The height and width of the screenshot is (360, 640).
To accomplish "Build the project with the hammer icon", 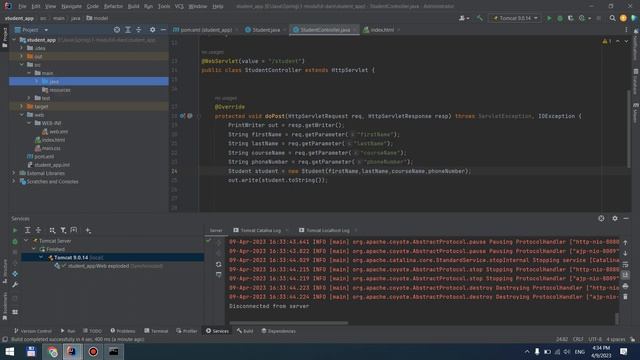I will tap(480, 18).
